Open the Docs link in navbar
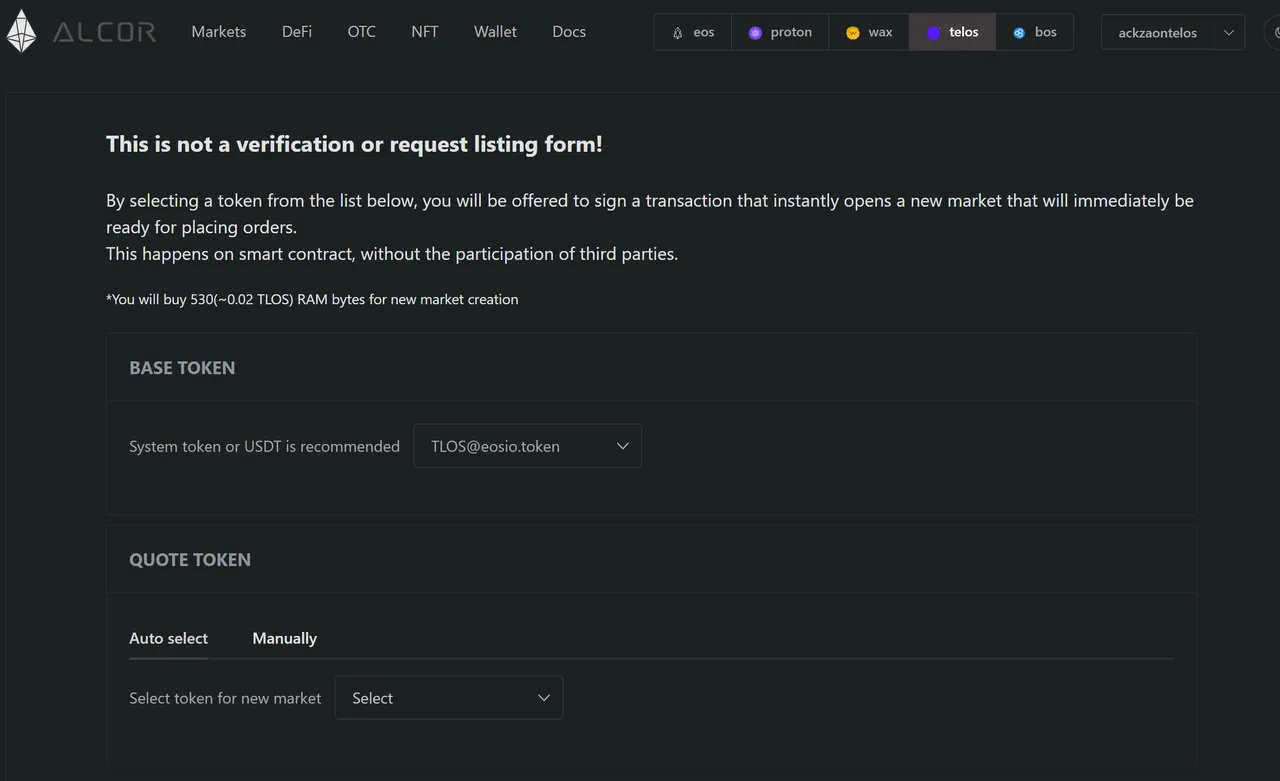The height and width of the screenshot is (781, 1280). [x=569, y=32]
